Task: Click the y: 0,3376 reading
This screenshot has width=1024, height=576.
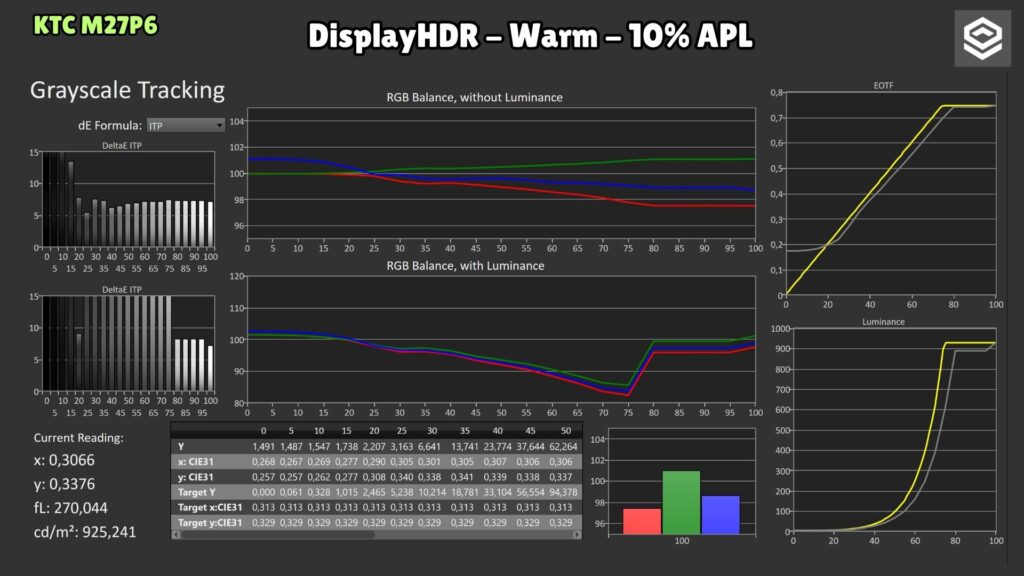Action: tap(64, 484)
